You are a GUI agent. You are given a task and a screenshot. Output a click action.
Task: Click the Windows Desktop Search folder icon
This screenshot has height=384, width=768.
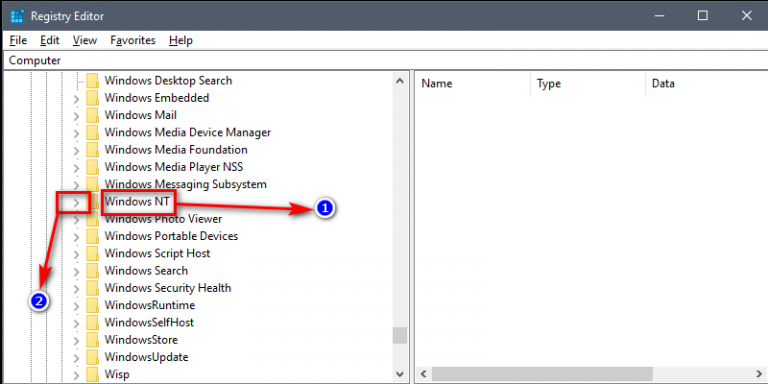coord(92,80)
